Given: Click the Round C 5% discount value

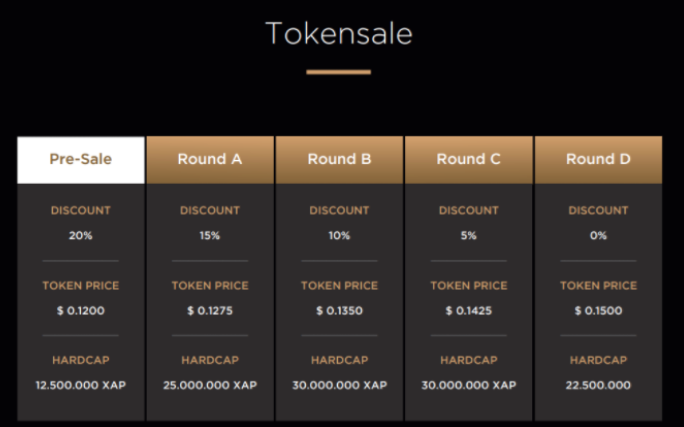Looking at the screenshot, I should click(469, 236).
